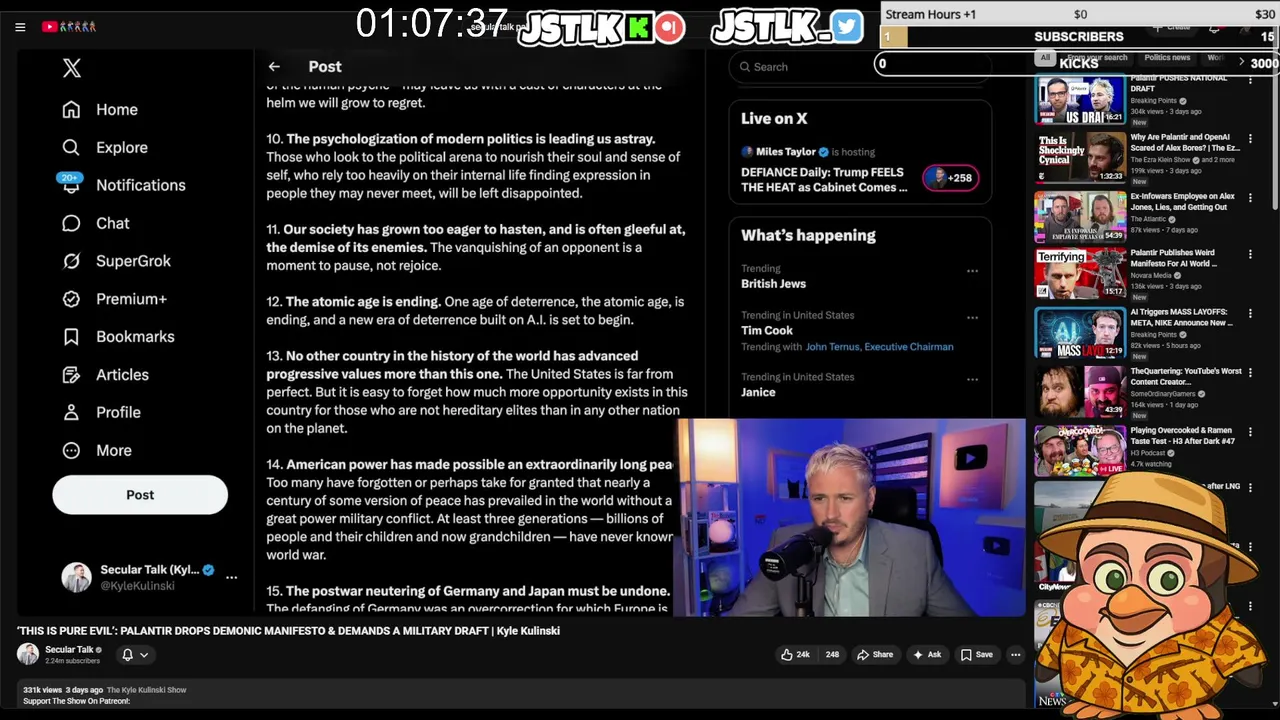Open the Tim Cook trending topic
Viewport: 1280px width, 720px height.
(767, 330)
